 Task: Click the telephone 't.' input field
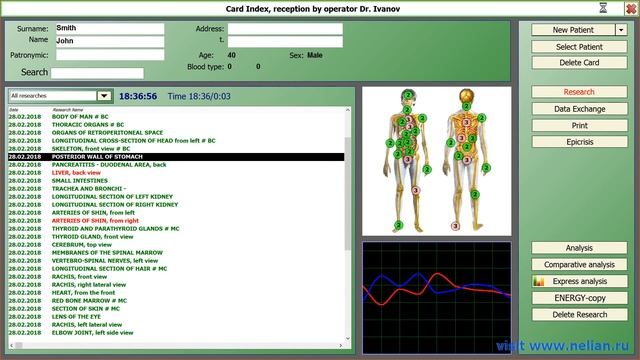point(285,41)
